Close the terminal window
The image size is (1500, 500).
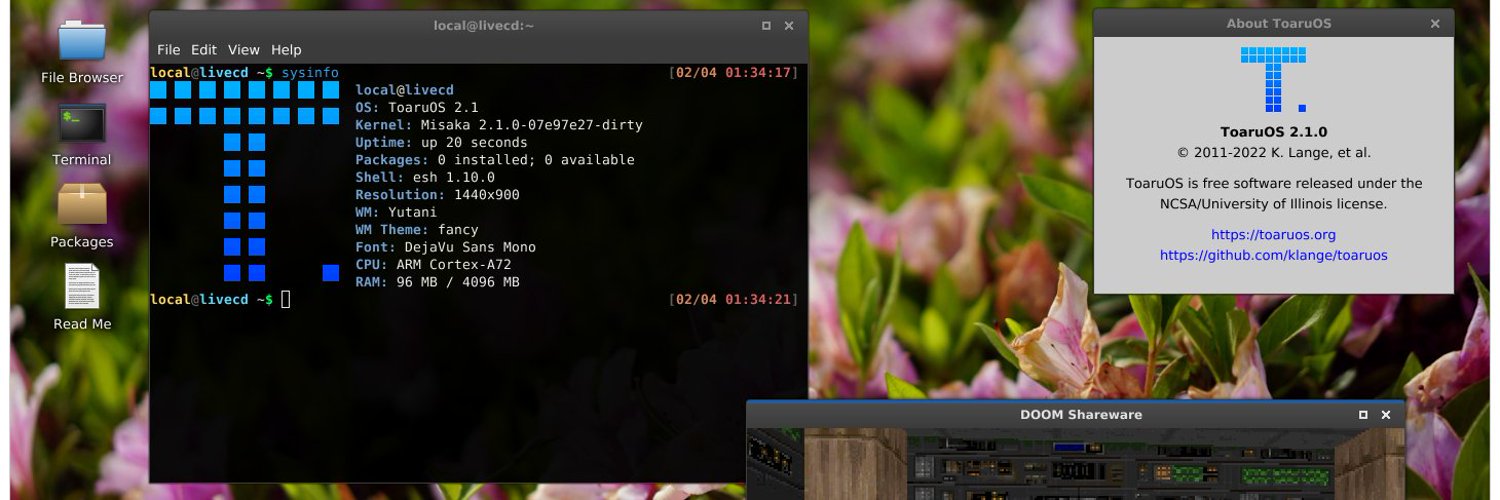click(789, 26)
